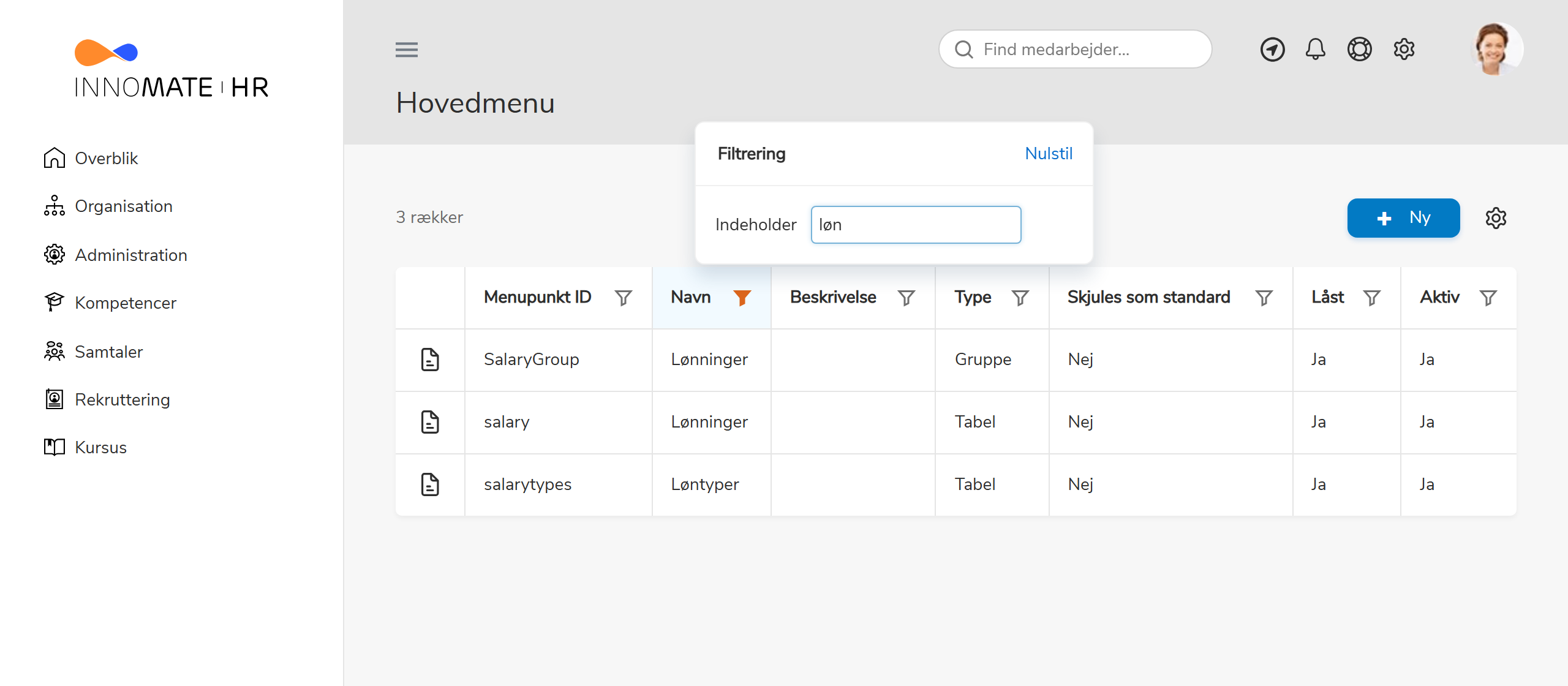Open Organisation in sidebar
The width and height of the screenshot is (1568, 686).
(108, 206)
